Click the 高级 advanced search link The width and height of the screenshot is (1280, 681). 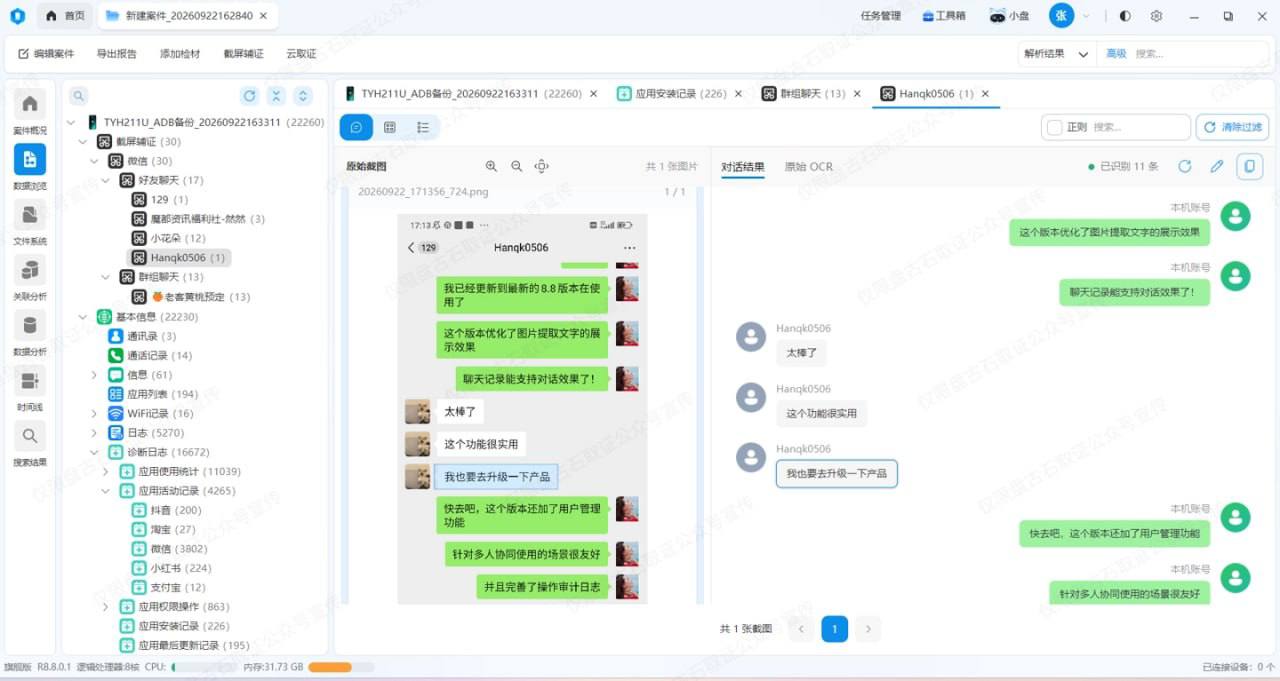(1116, 54)
